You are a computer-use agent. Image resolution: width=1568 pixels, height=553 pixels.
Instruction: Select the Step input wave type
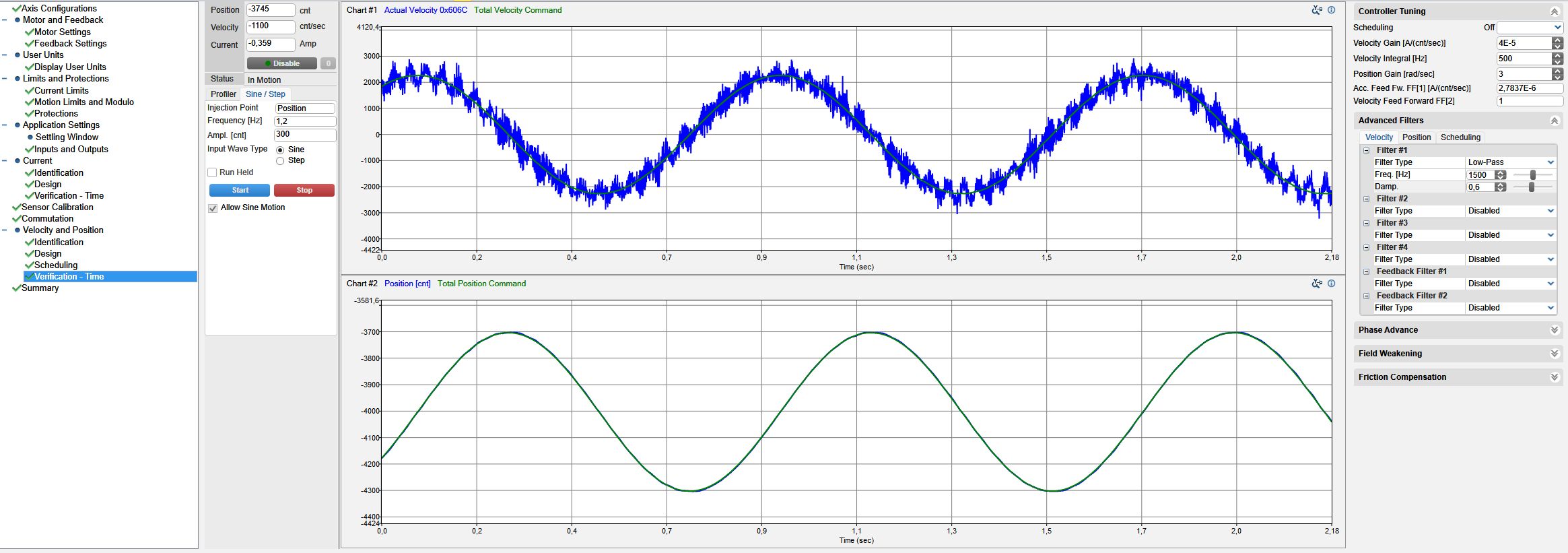tap(280, 161)
